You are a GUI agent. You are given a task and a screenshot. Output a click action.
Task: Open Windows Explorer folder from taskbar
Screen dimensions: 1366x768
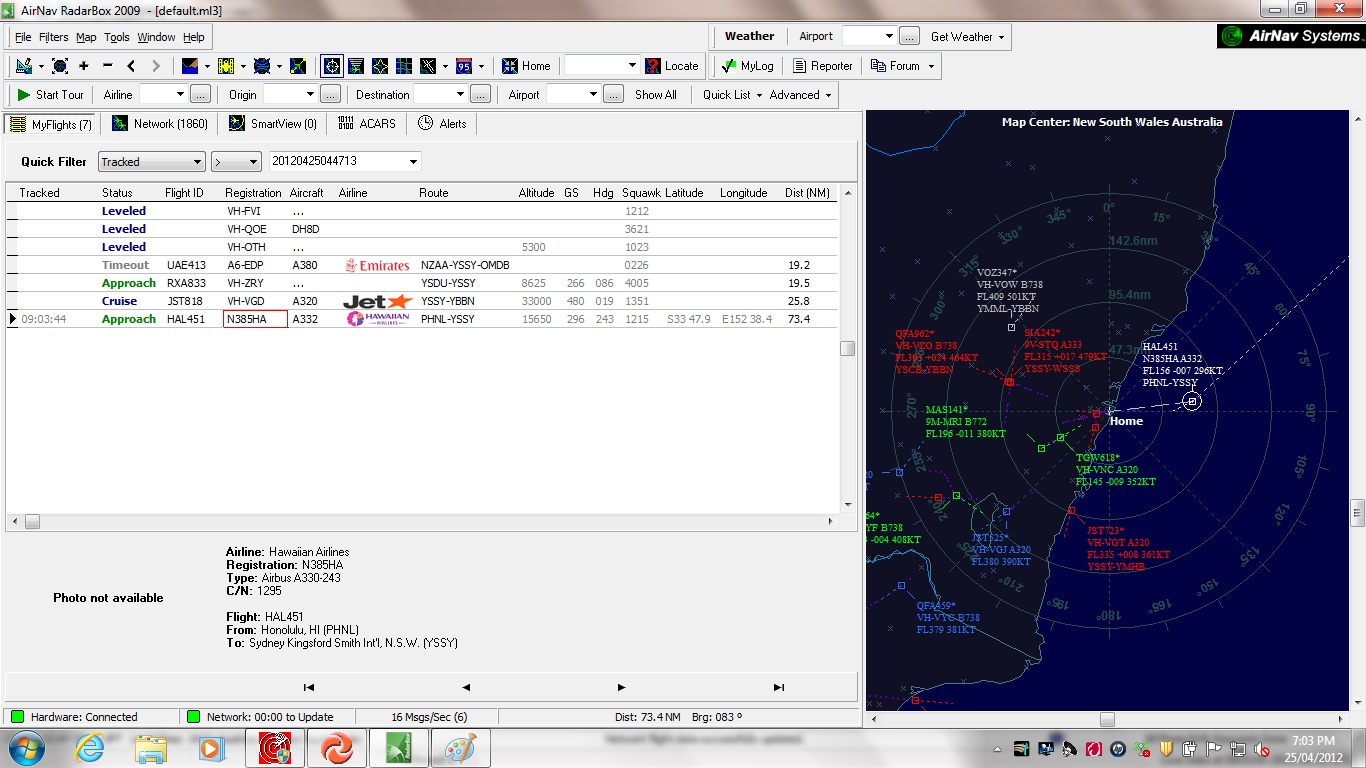click(x=151, y=748)
